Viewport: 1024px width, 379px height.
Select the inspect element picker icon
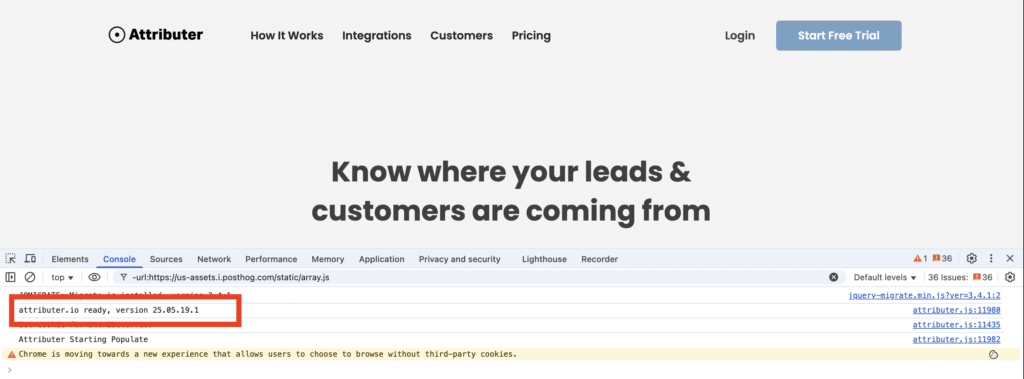pos(10,259)
